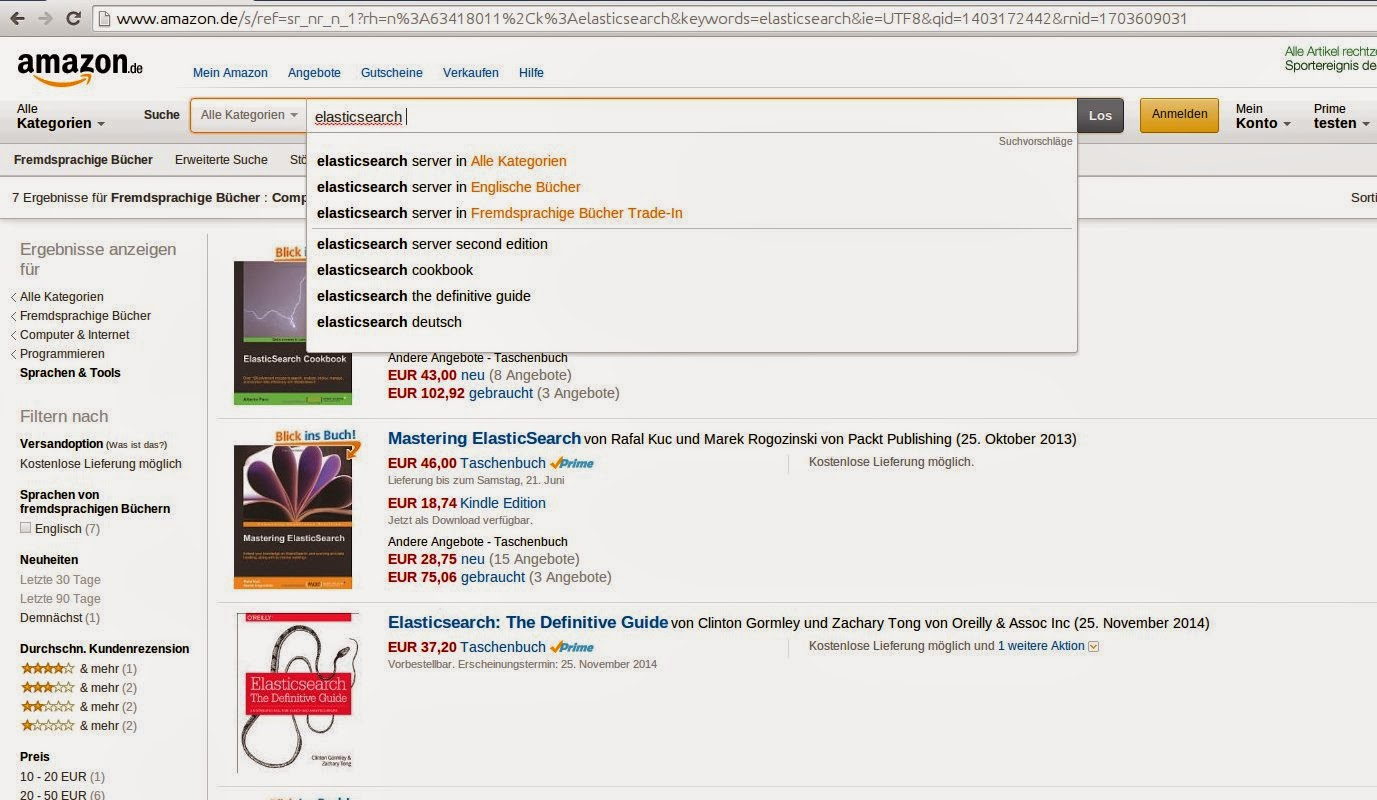1377x800 pixels.
Task: Filter Neuheiten by Letzte 30 Tage
Action: [x=60, y=580]
